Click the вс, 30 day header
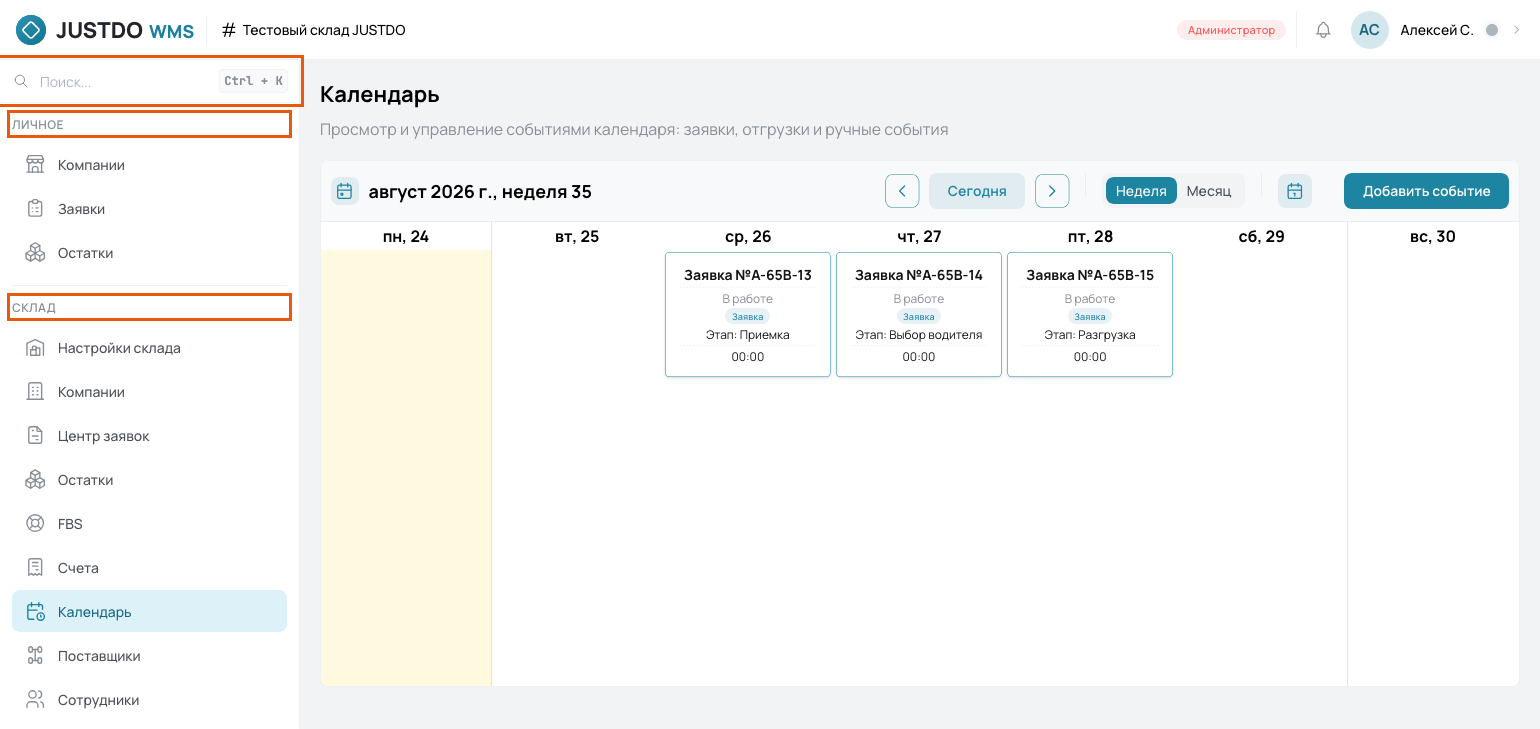 [x=1433, y=236]
